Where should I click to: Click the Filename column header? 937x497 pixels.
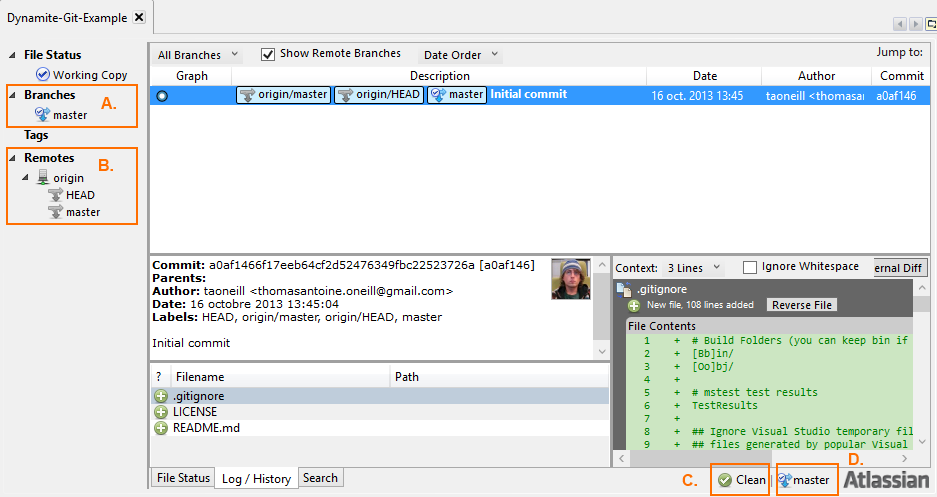click(x=280, y=377)
